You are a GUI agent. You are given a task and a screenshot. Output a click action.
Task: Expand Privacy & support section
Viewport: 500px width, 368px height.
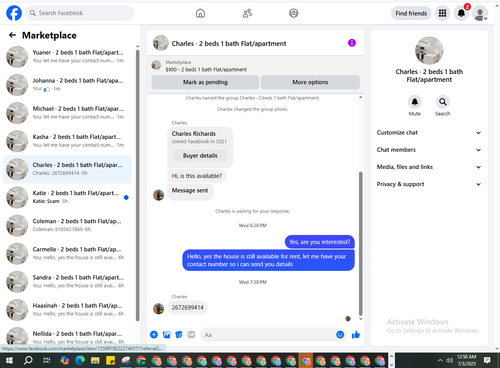pyautogui.click(x=429, y=184)
